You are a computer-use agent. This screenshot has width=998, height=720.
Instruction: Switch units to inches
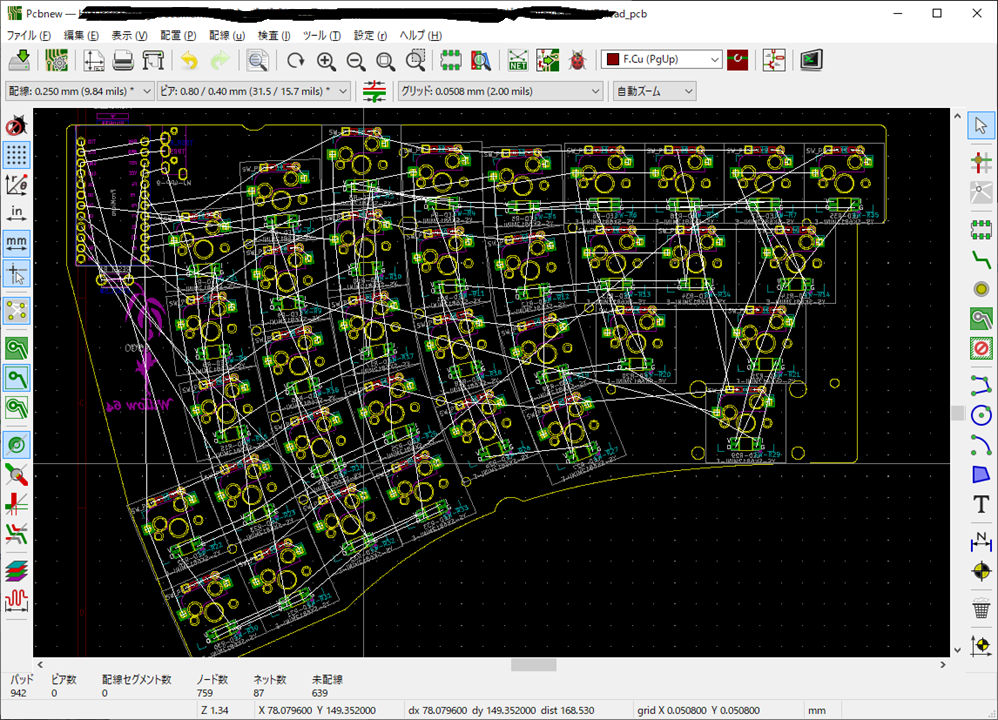coord(17,212)
